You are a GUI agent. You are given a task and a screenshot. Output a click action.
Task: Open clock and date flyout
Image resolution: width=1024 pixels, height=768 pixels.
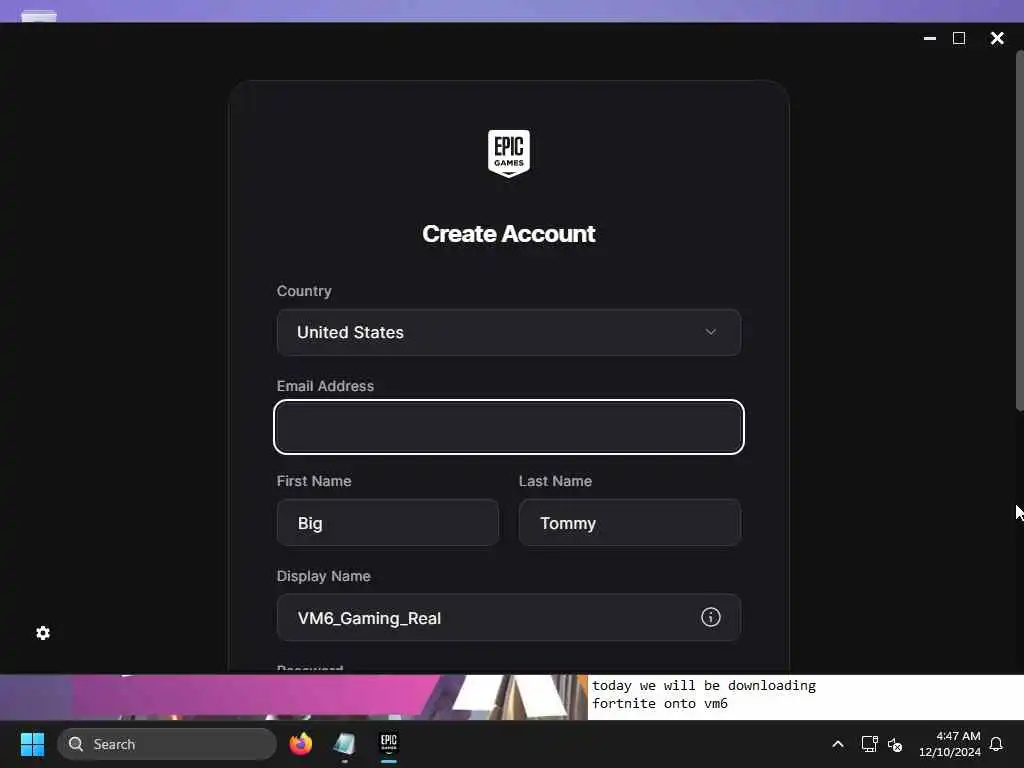click(x=950, y=744)
